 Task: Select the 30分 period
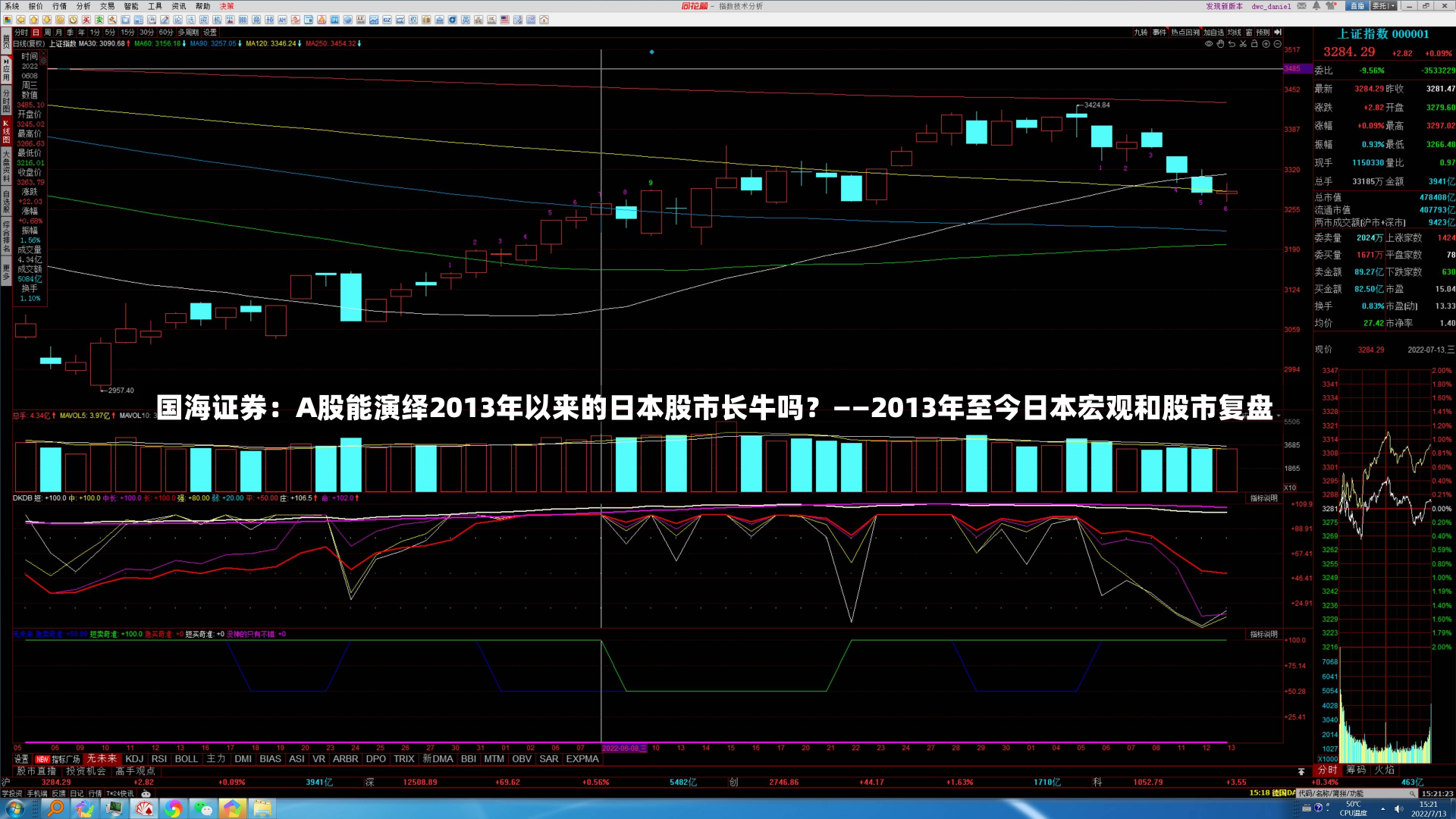coord(146,32)
